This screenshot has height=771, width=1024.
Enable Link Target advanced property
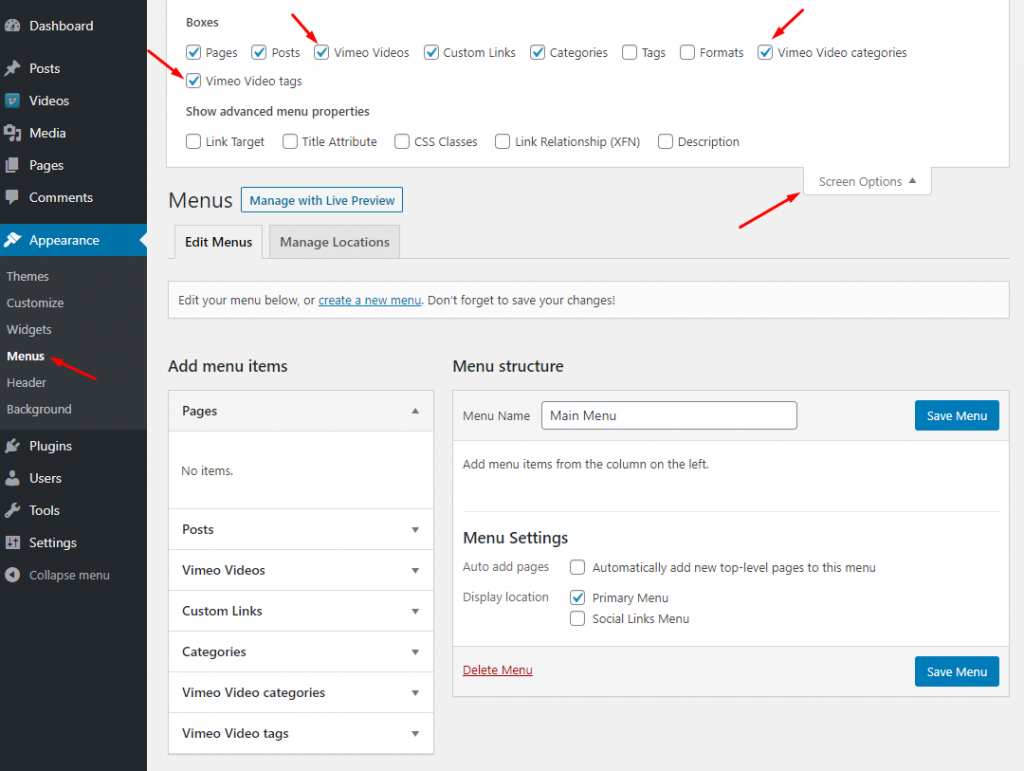tap(193, 142)
